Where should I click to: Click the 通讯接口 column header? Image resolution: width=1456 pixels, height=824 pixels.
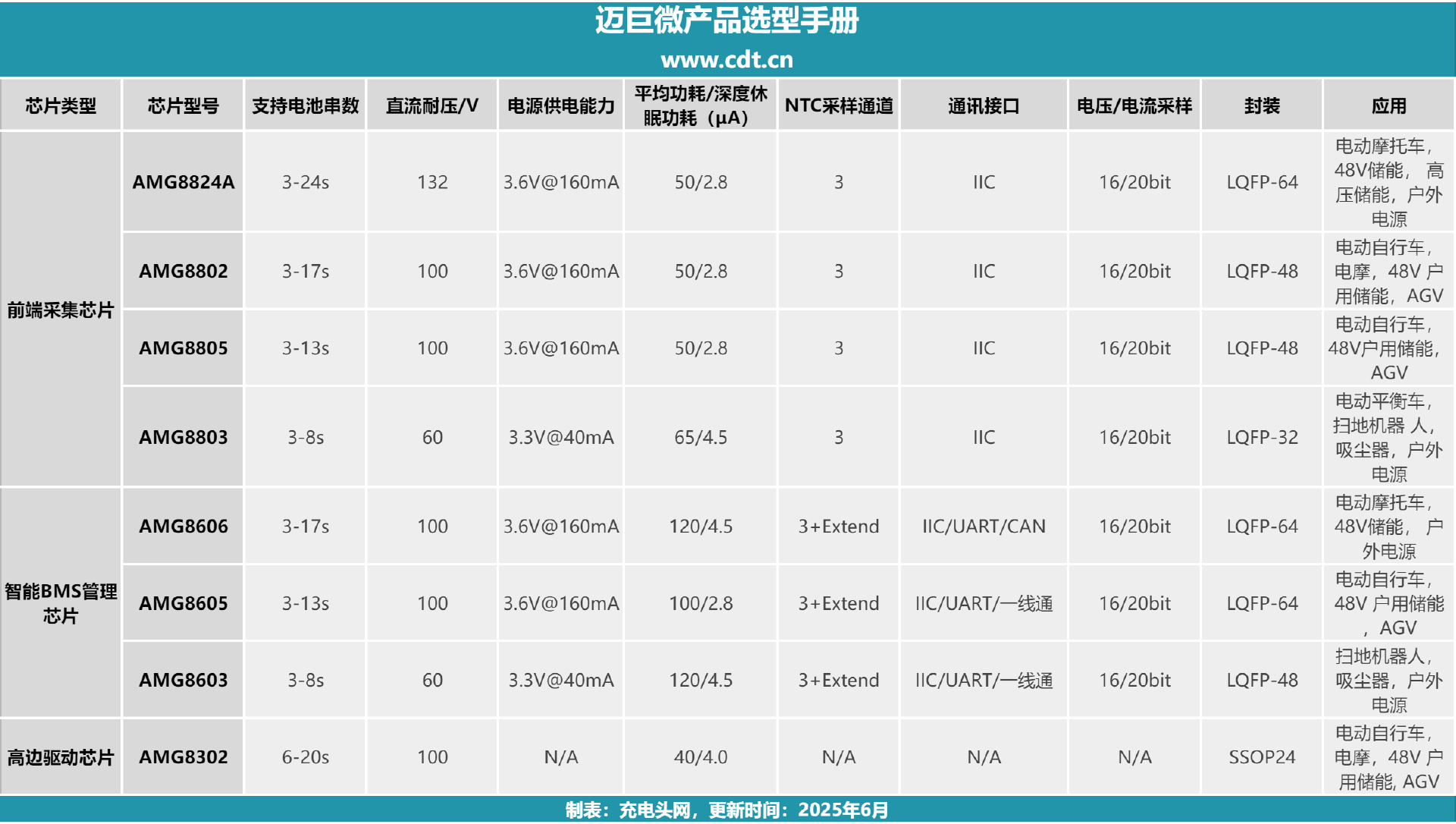tap(984, 105)
